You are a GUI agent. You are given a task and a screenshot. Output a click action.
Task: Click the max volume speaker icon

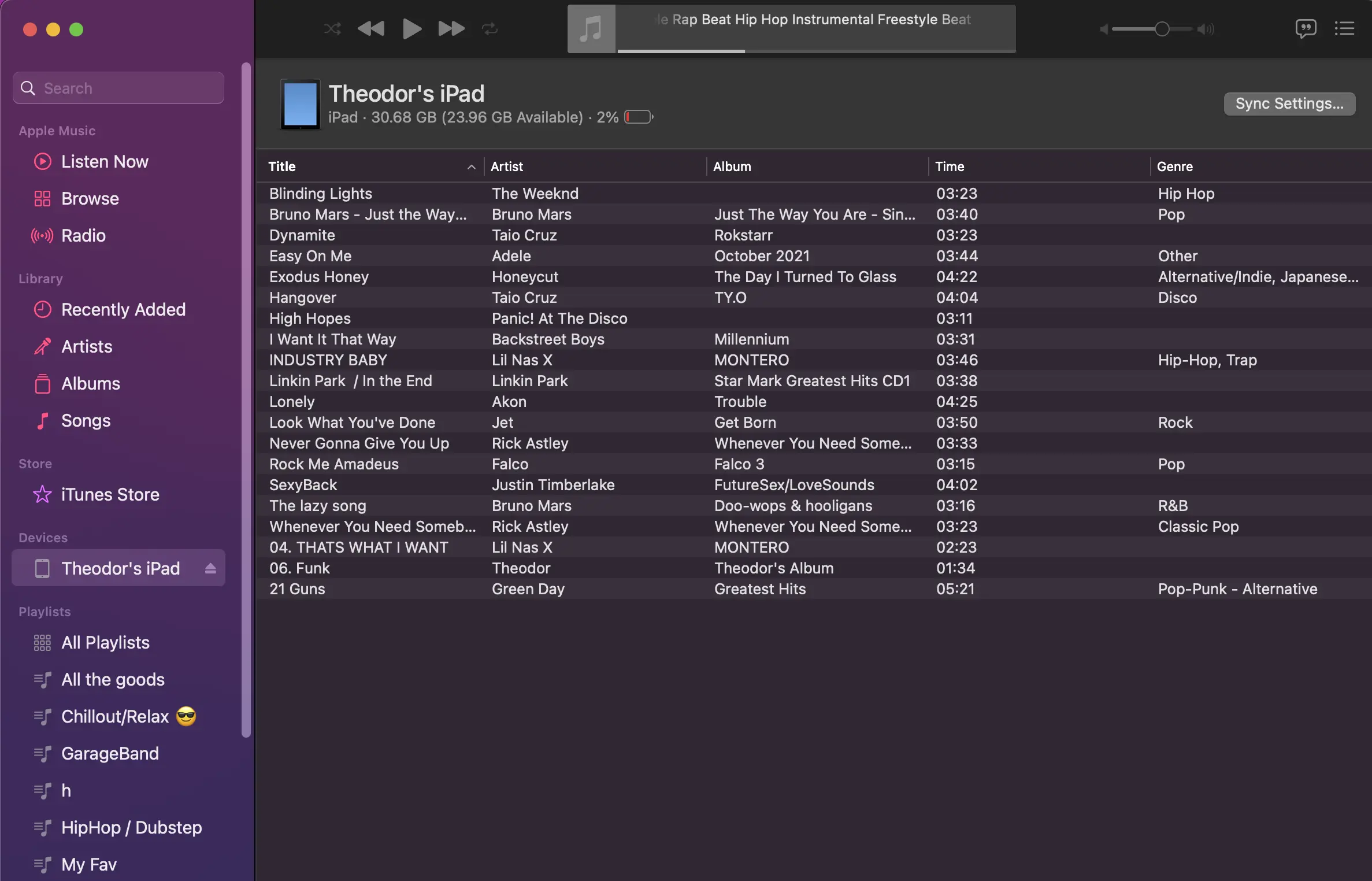(x=1206, y=29)
